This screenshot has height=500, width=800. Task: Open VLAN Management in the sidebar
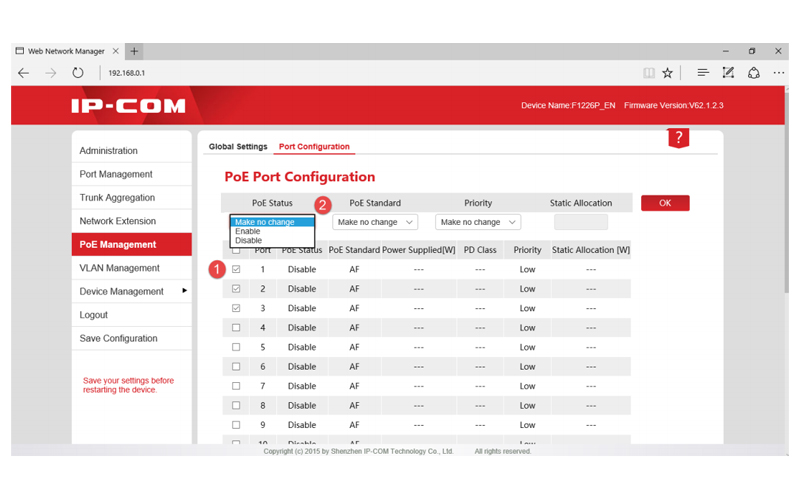coord(132,268)
